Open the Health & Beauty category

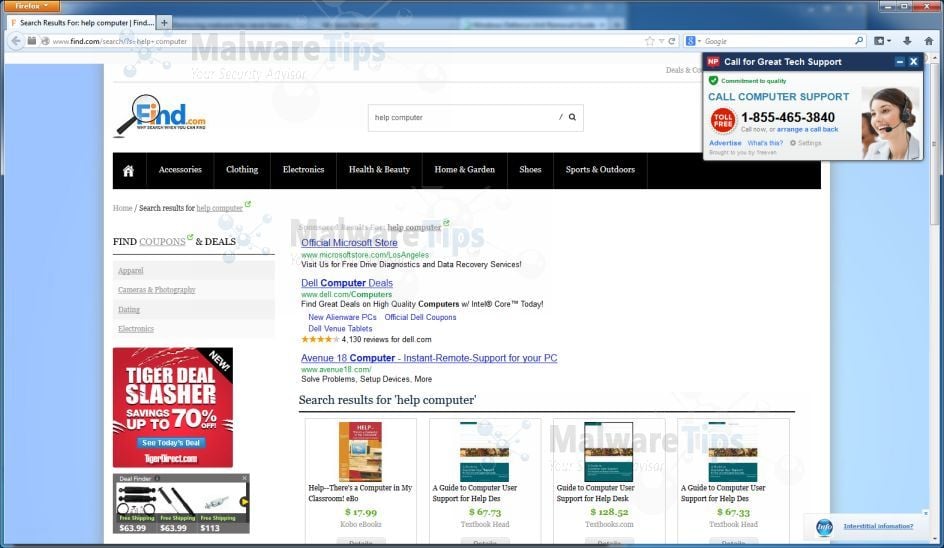click(x=379, y=170)
